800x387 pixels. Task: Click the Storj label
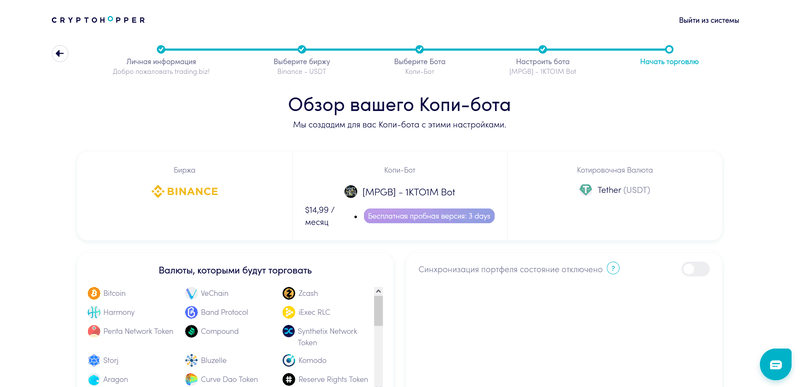(x=111, y=360)
